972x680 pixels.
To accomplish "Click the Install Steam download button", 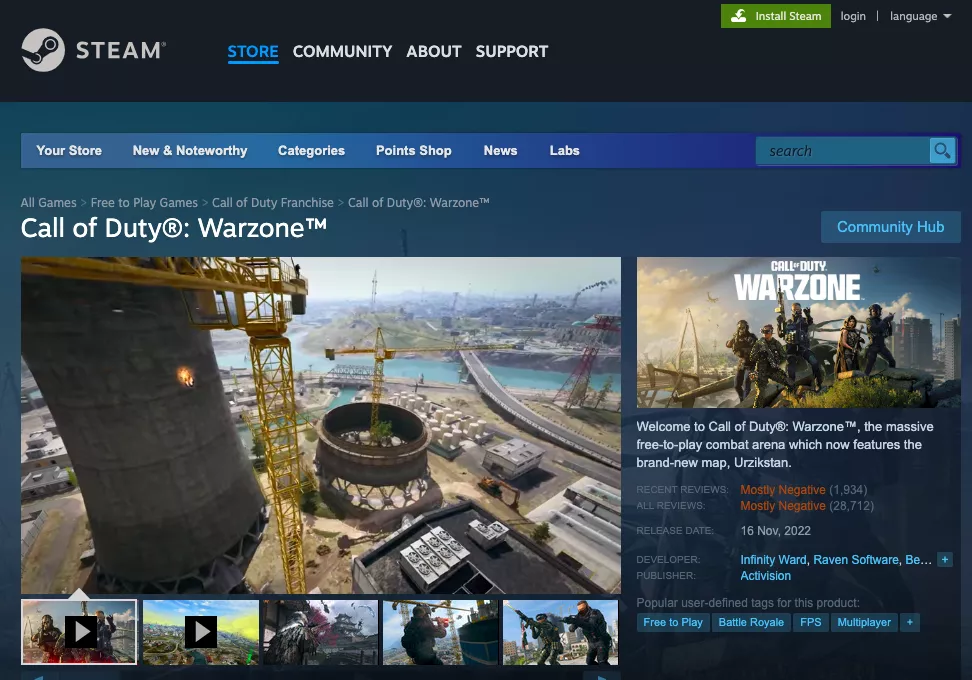I will pos(776,16).
